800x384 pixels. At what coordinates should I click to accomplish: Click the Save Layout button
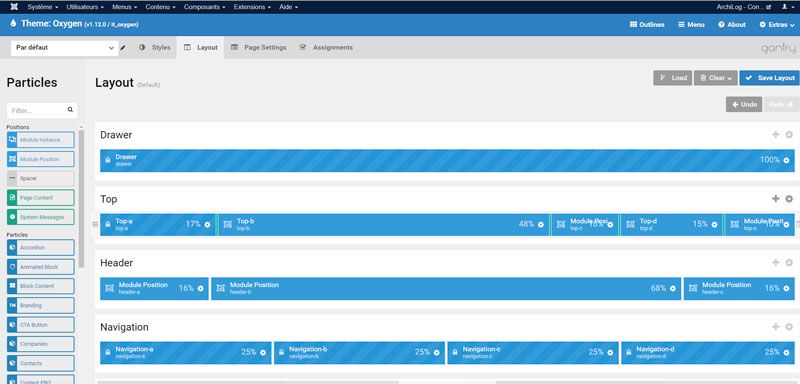tap(769, 78)
